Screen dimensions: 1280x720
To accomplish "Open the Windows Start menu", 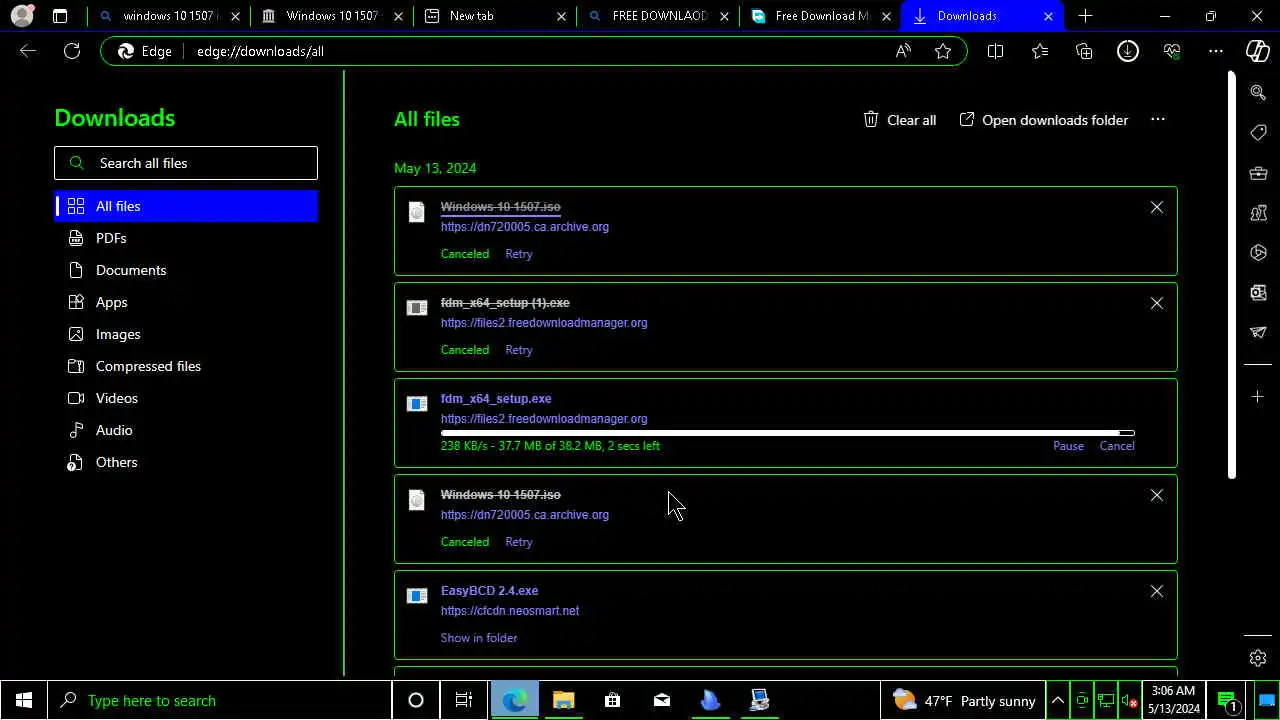I will tap(24, 700).
